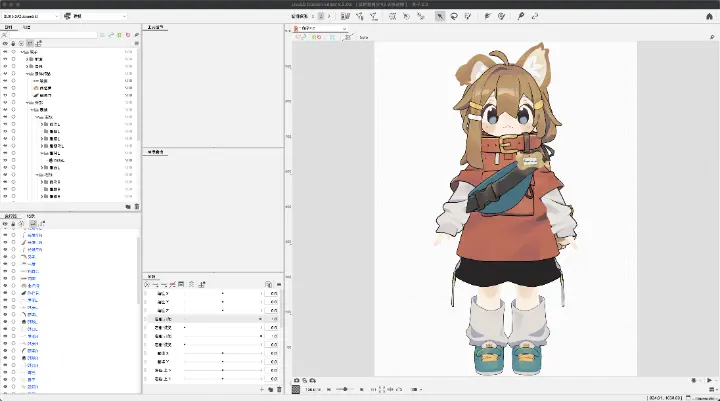The width and height of the screenshot is (720, 401).
Task: Select the Lasso selection tool
Action: coord(454,16)
